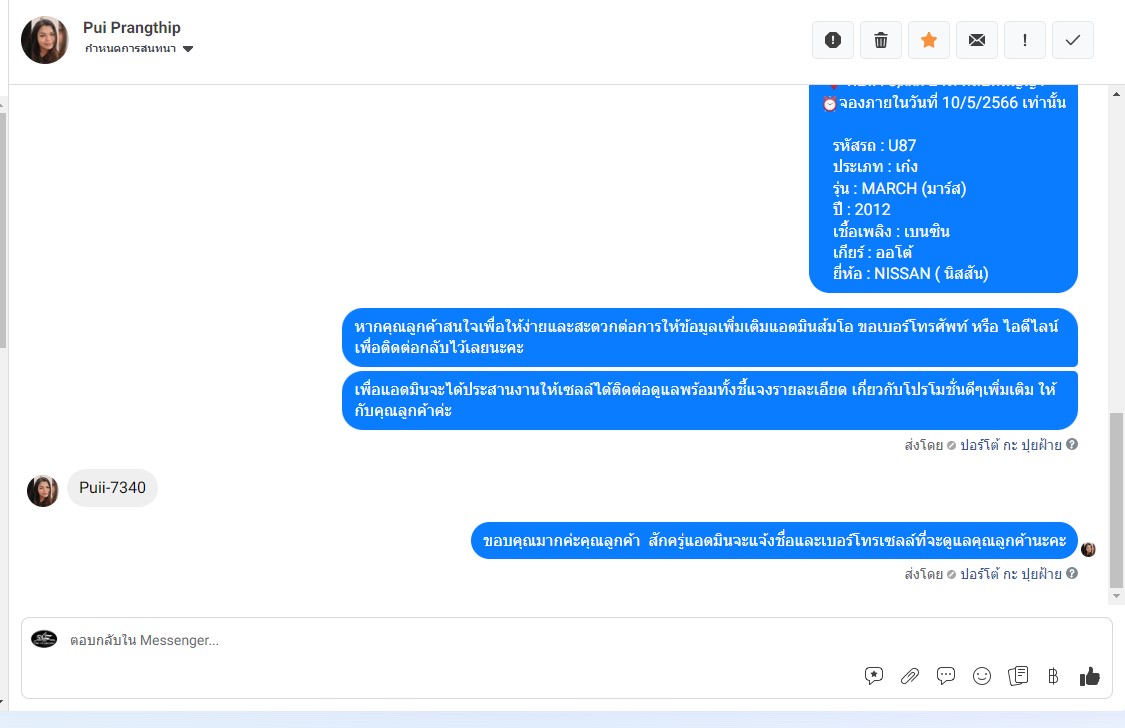
Task: Attach a file with the paperclip icon
Action: 910,676
